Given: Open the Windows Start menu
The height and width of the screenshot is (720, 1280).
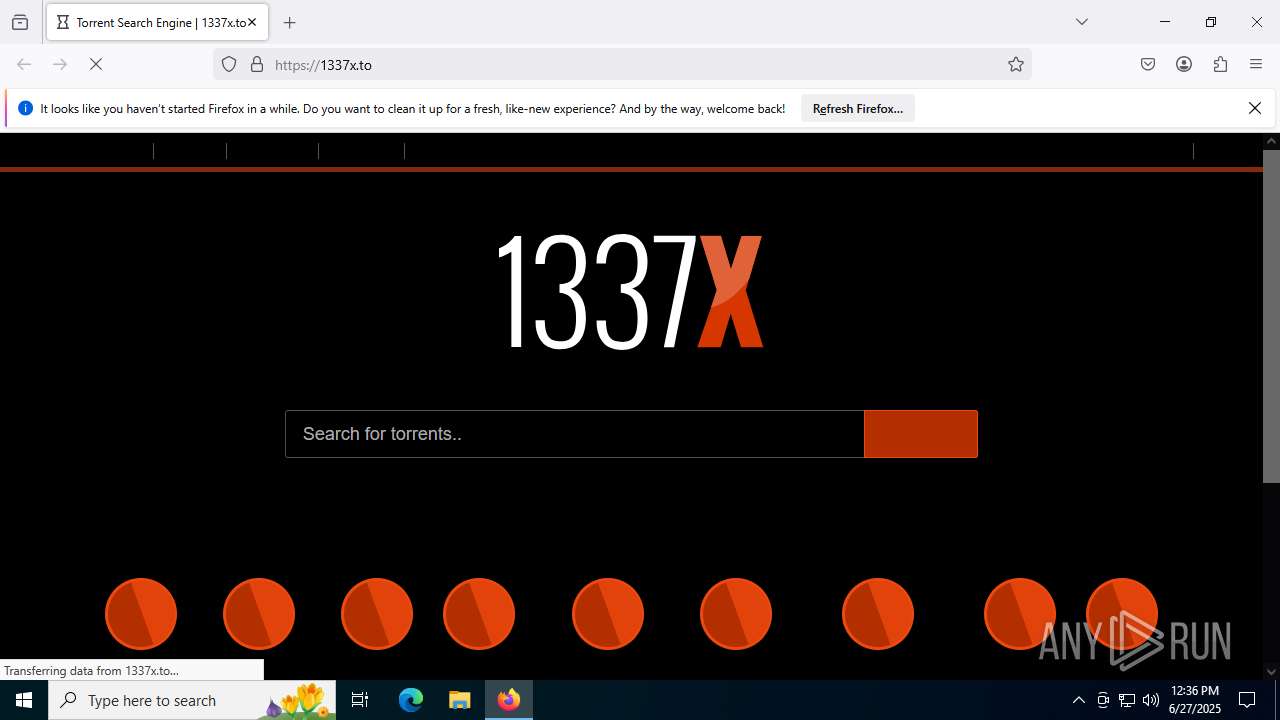Looking at the screenshot, I should point(24,700).
